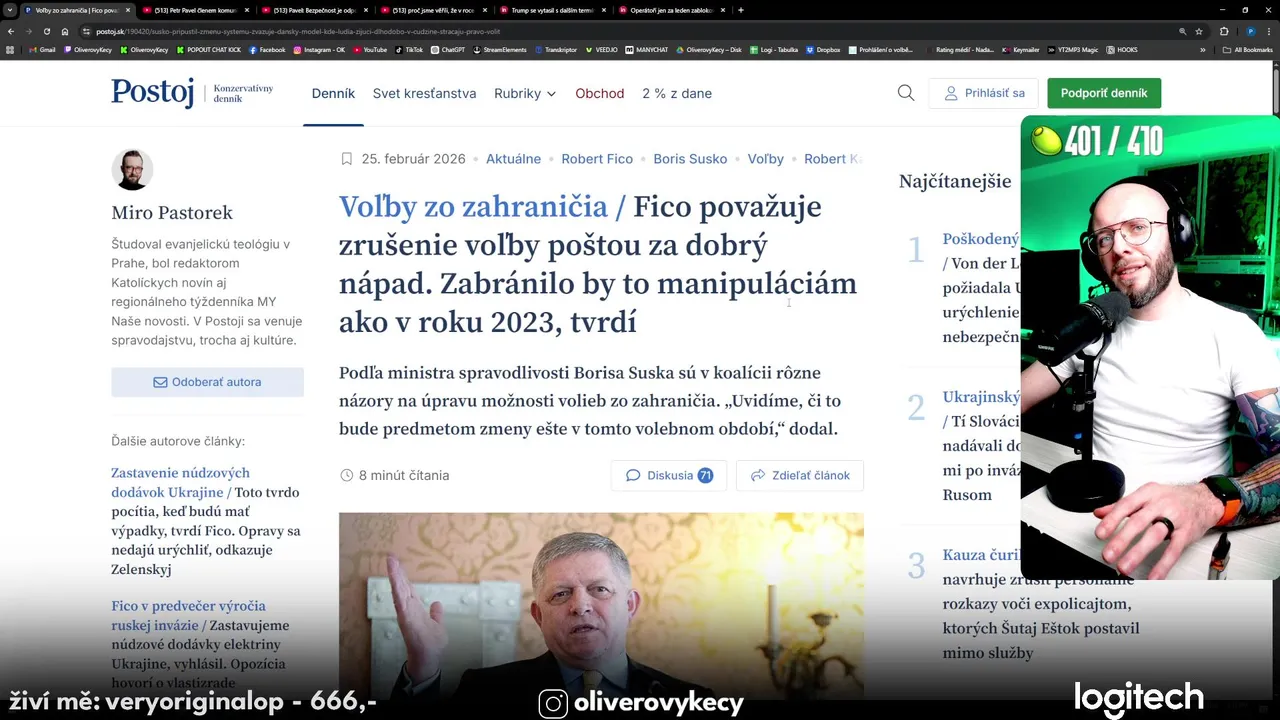Viewport: 1280px width, 720px height.
Task: Open Facebook bookmark
Action: 267,49
